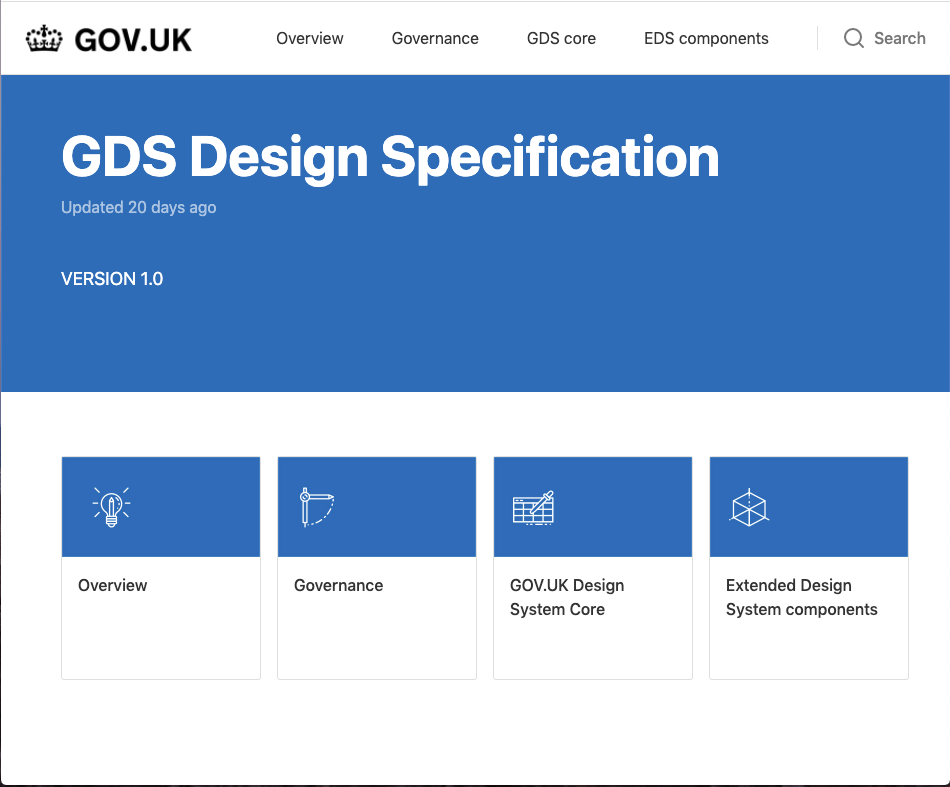Click the table-and-pencil icon on Design System Core card
Image resolution: width=950 pixels, height=787 pixels.
533,507
